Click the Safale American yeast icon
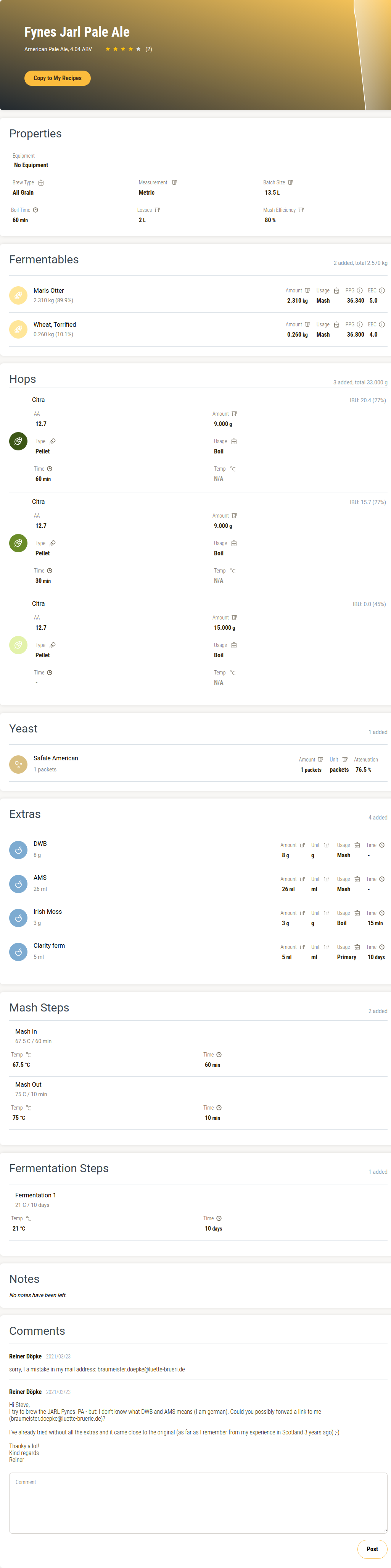The image size is (391, 1568). coord(18,764)
